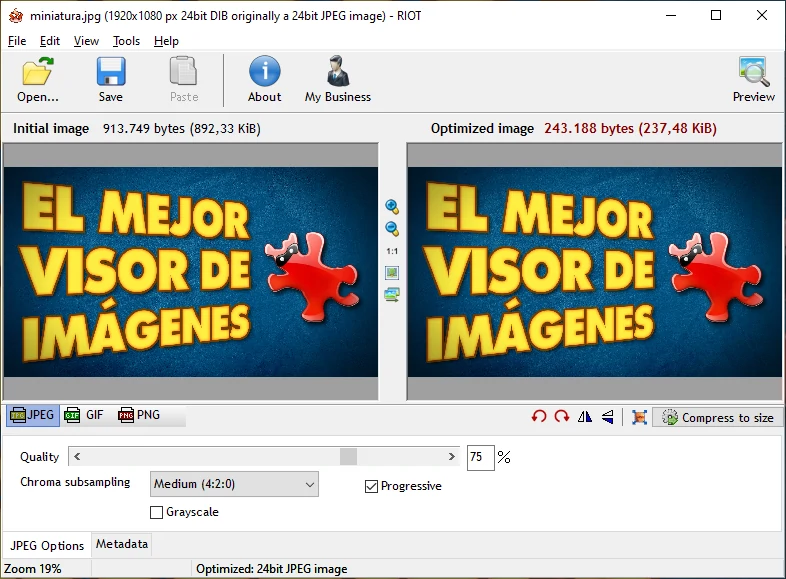
Task: Click the Open toolbar icon
Action: click(x=38, y=80)
